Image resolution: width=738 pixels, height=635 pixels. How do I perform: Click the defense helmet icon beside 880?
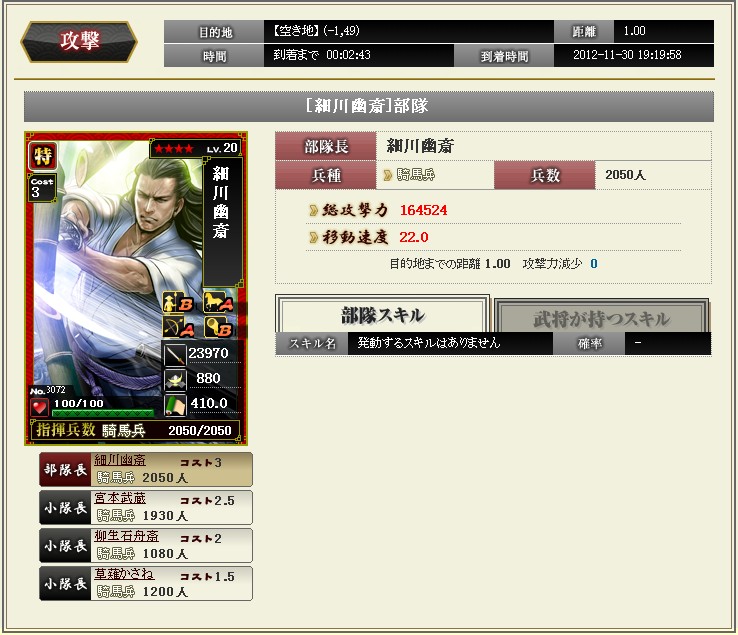(x=175, y=379)
